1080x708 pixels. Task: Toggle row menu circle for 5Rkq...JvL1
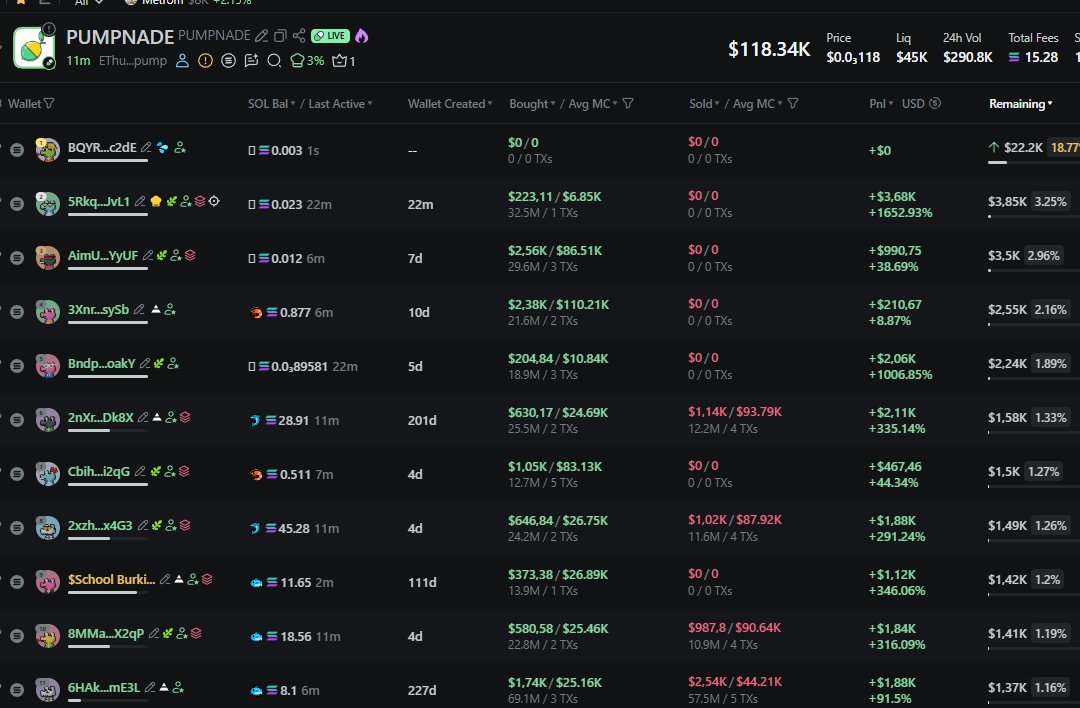point(17,204)
